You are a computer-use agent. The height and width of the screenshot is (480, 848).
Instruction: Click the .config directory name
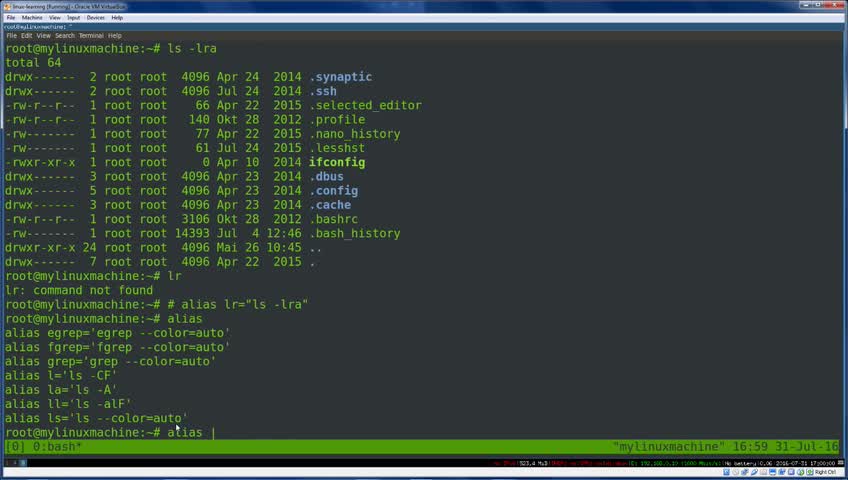[x=333, y=191]
